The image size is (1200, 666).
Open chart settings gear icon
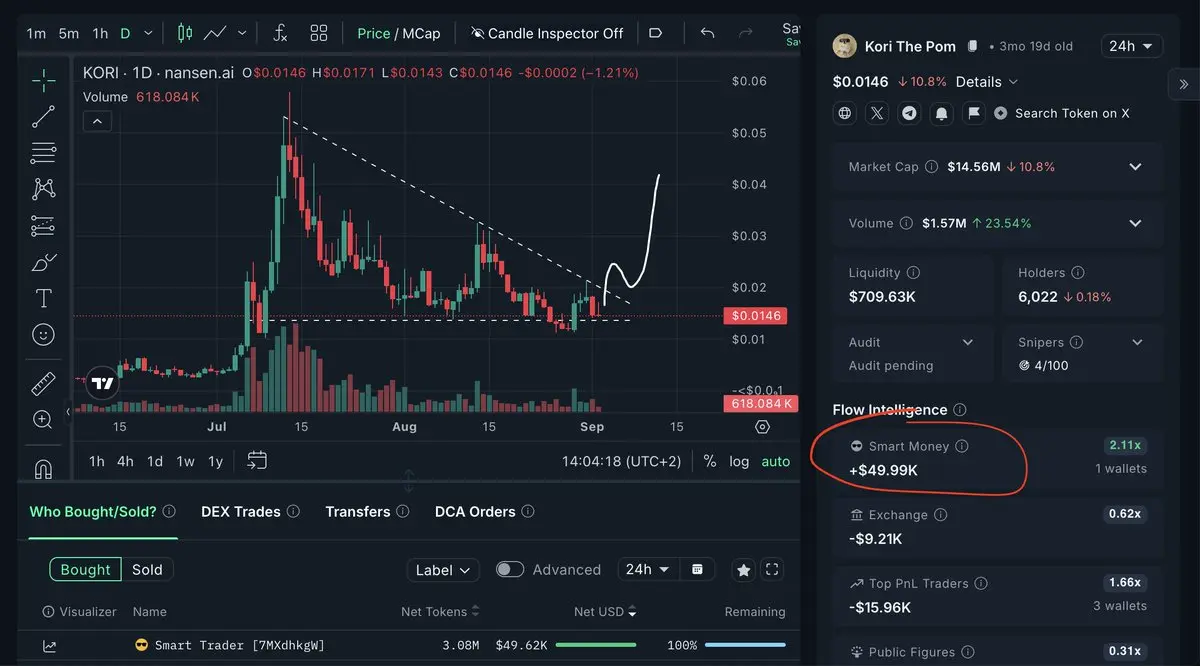[x=763, y=427]
